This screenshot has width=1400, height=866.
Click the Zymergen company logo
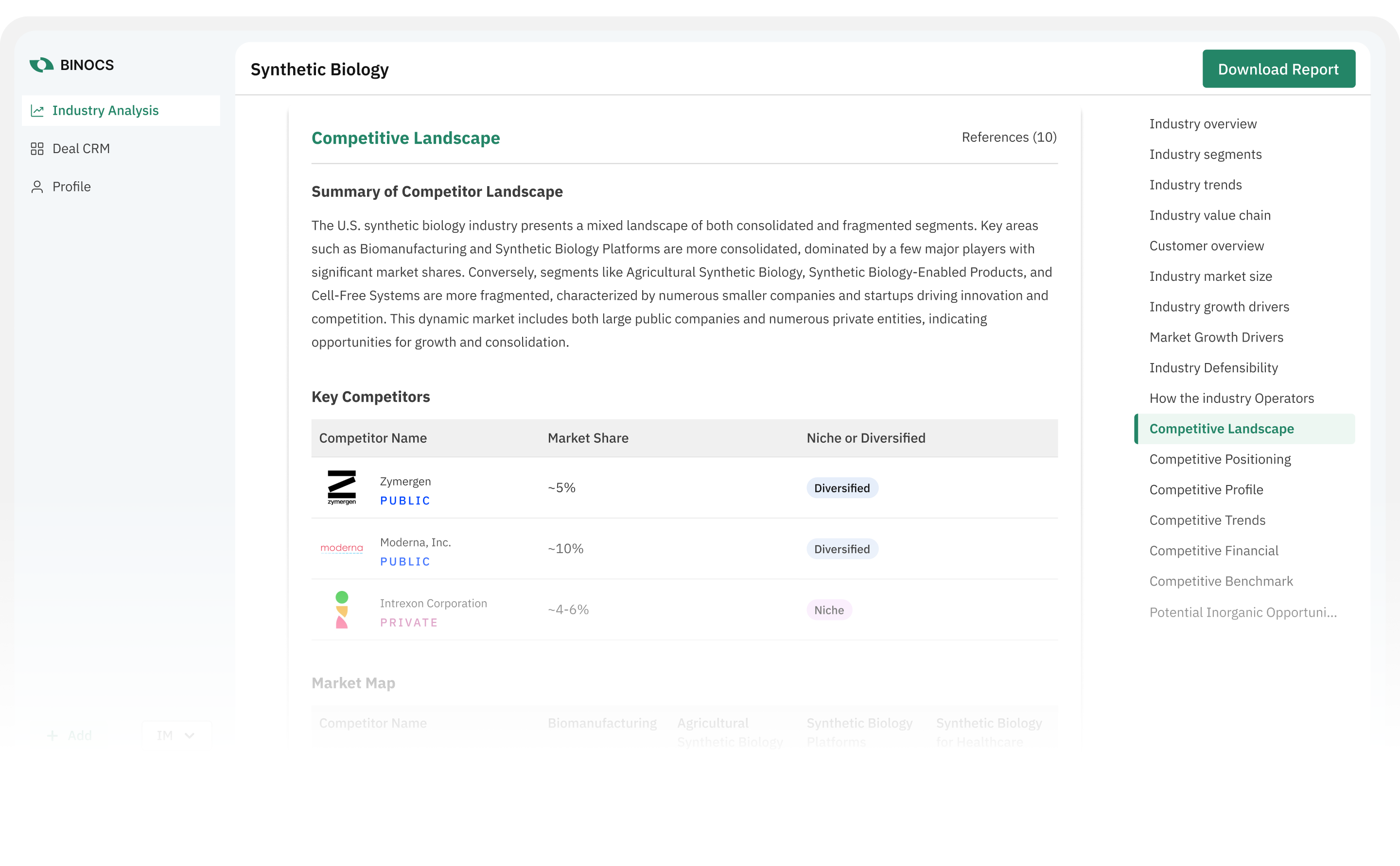[x=342, y=487]
